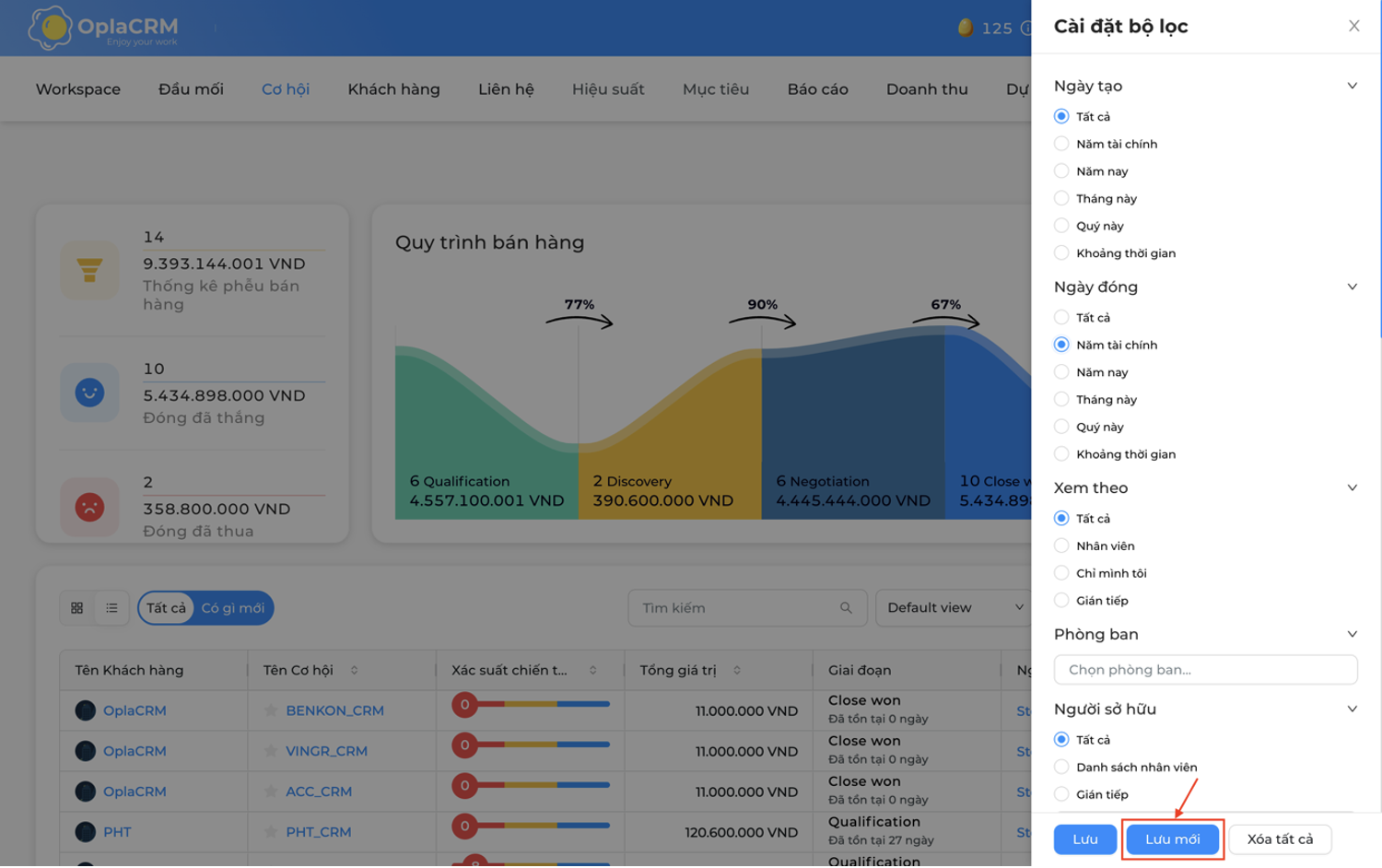Click the search magnifier icon
This screenshot has width=1382, height=868.
point(846,608)
